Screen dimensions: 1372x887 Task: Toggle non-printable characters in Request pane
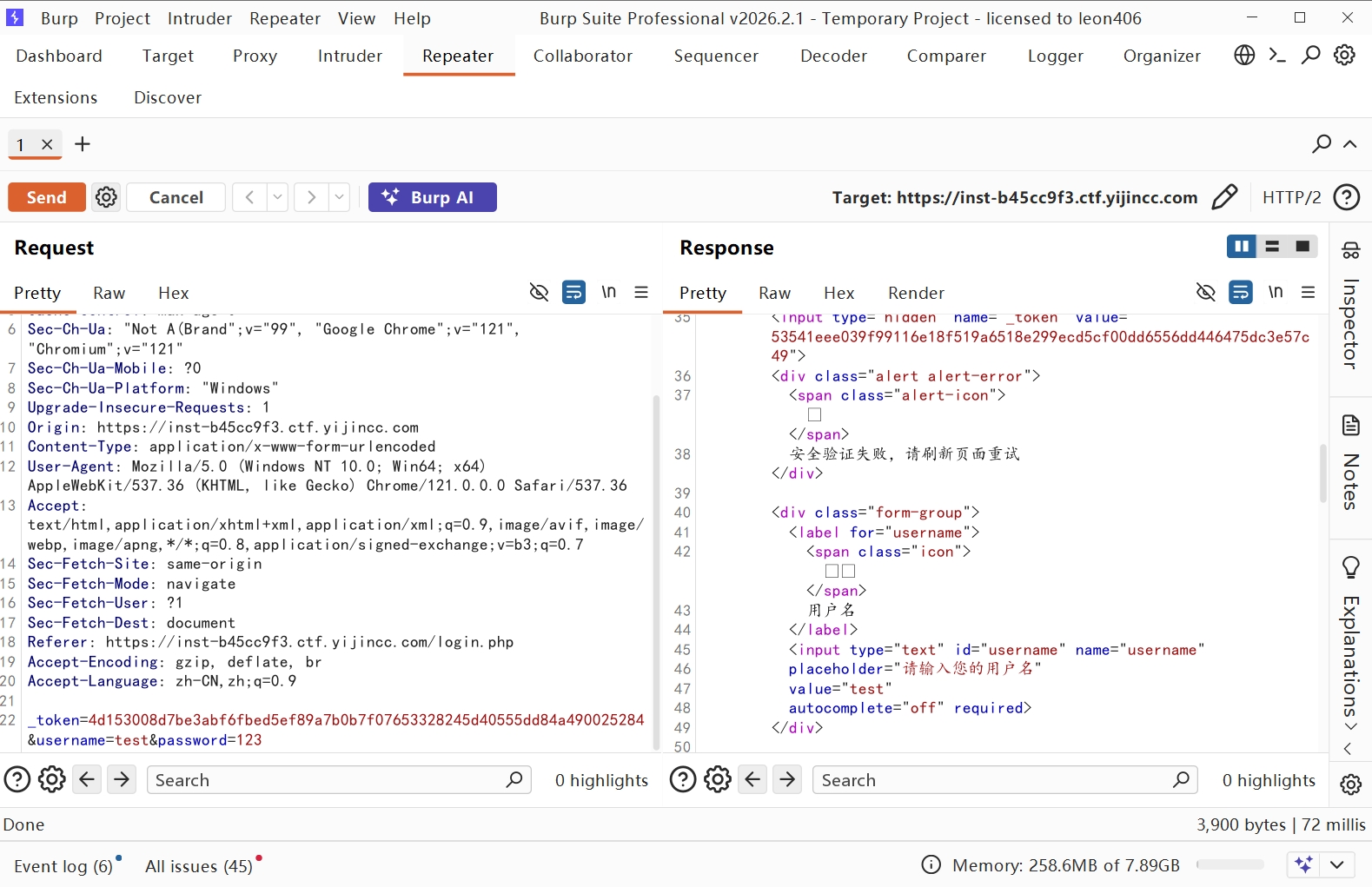(x=608, y=293)
